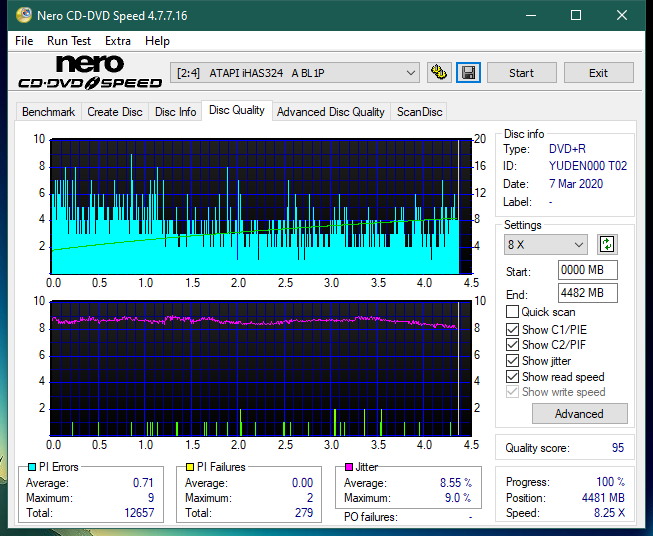
Task: Toggle Show C1/PIE checkbox
Action: (x=512, y=329)
